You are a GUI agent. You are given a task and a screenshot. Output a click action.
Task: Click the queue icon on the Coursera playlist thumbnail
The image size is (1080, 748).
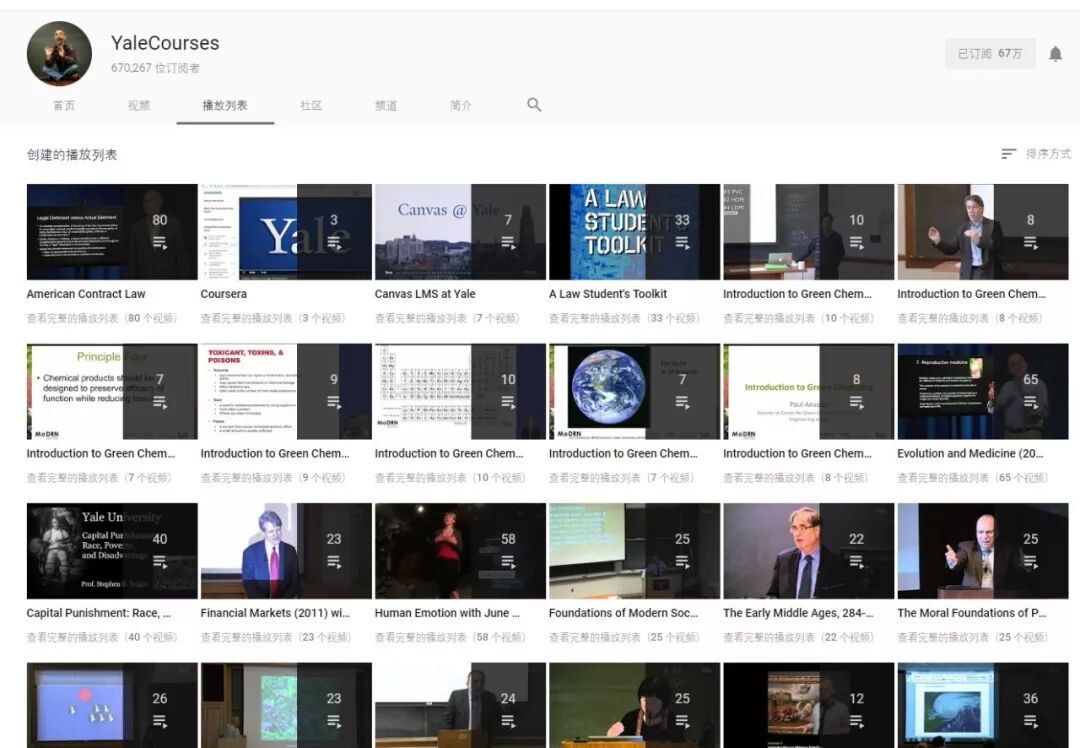tap(333, 242)
